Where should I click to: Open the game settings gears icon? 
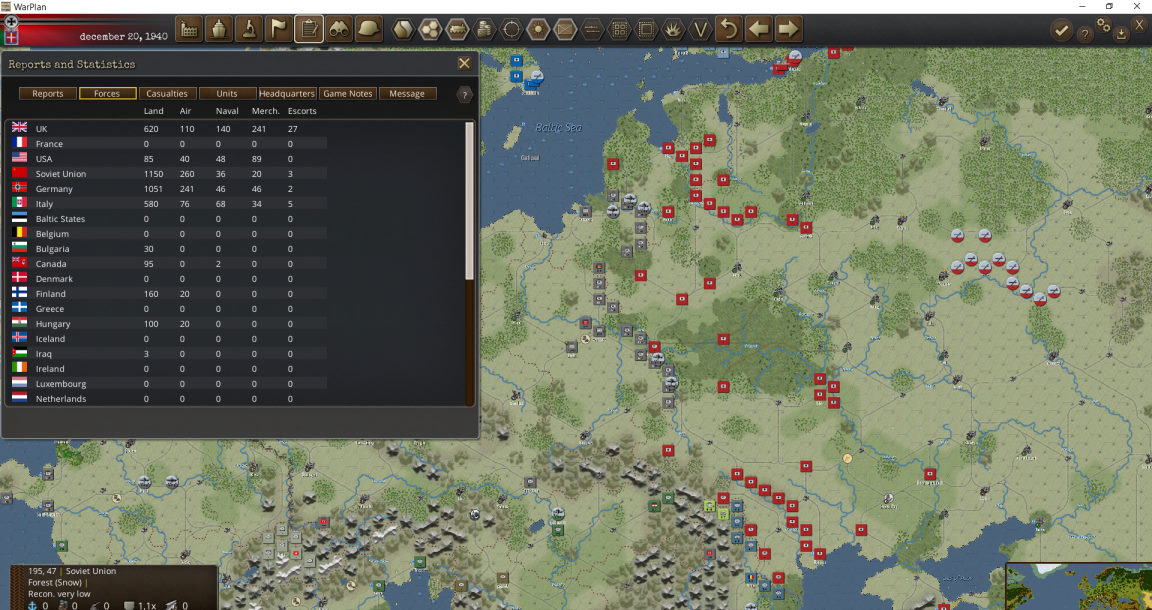(1104, 25)
